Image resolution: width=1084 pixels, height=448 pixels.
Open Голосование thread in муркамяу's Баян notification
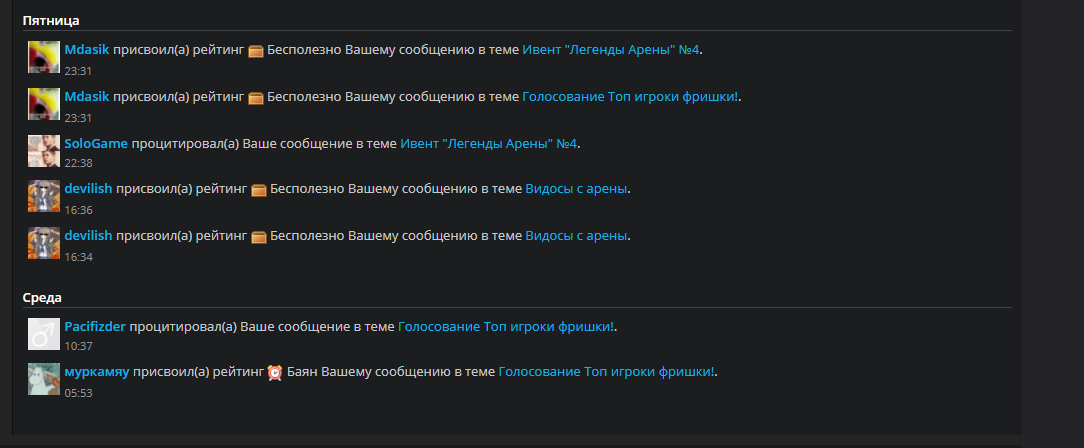pyautogui.click(x=606, y=372)
